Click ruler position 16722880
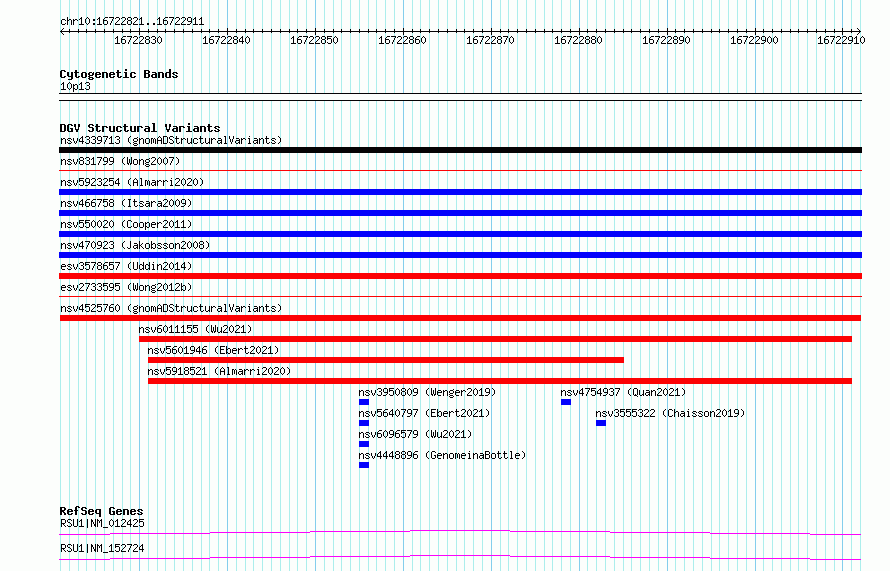The image size is (890, 571). pyautogui.click(x=578, y=40)
